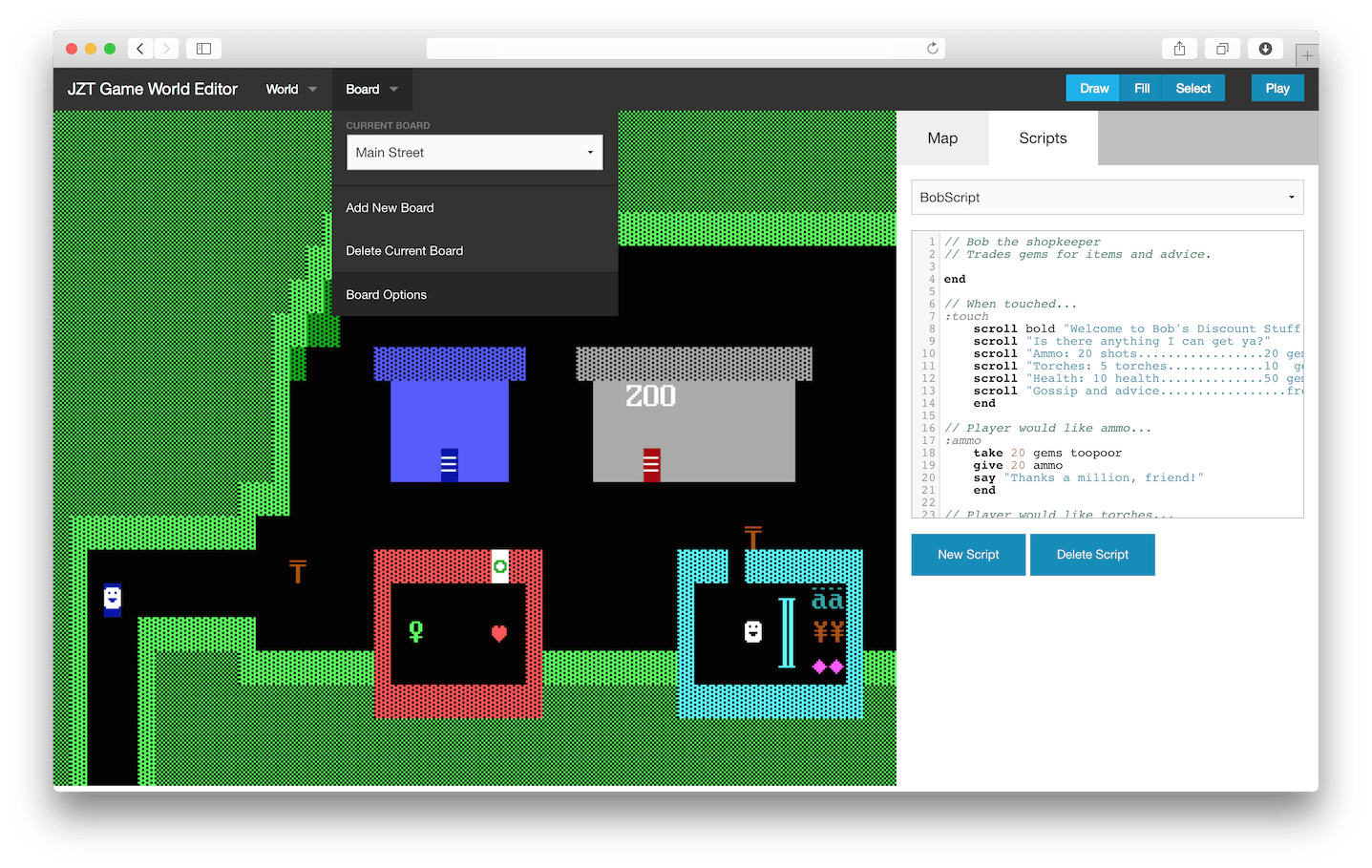Select the blue smiley player on the board
The image size is (1372, 868).
[113, 600]
